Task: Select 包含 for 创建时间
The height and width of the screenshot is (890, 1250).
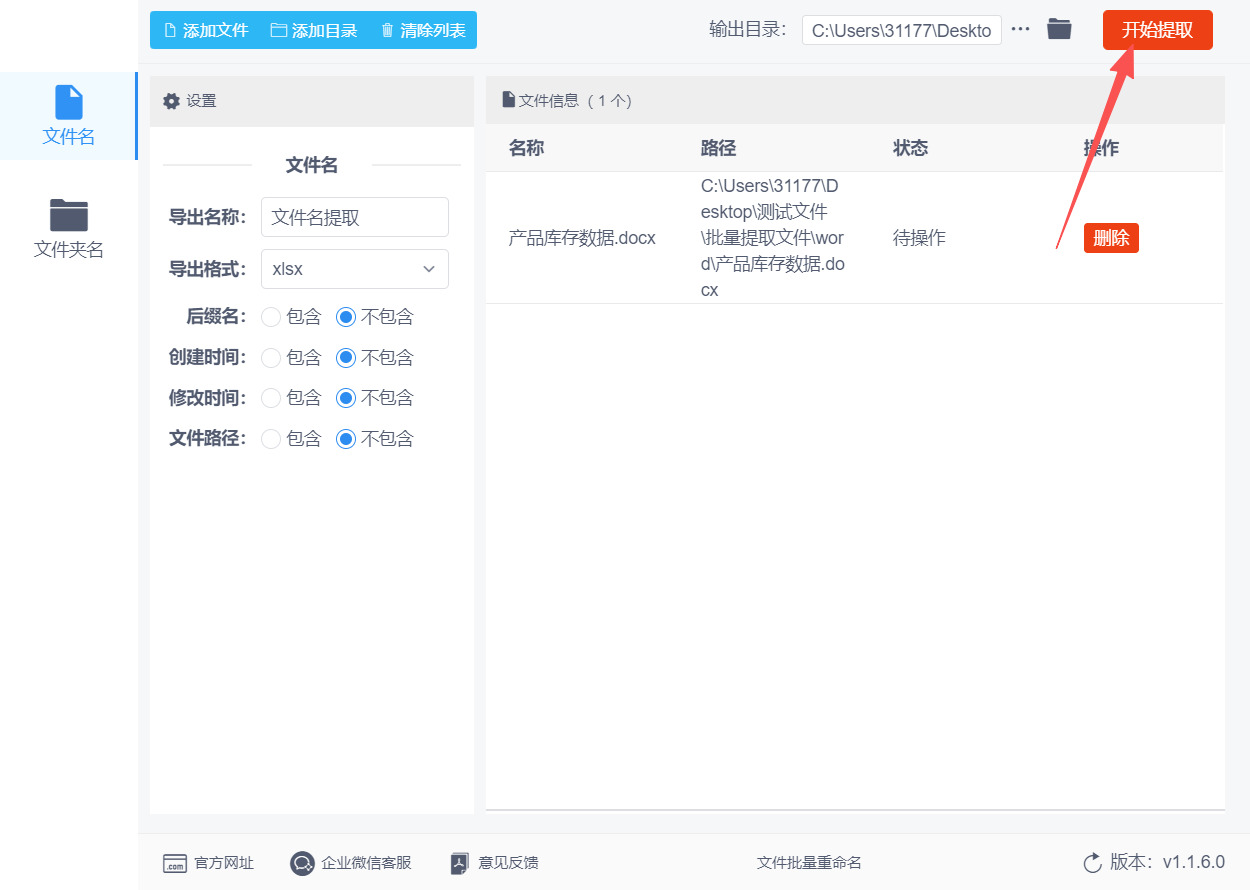Action: click(x=271, y=357)
